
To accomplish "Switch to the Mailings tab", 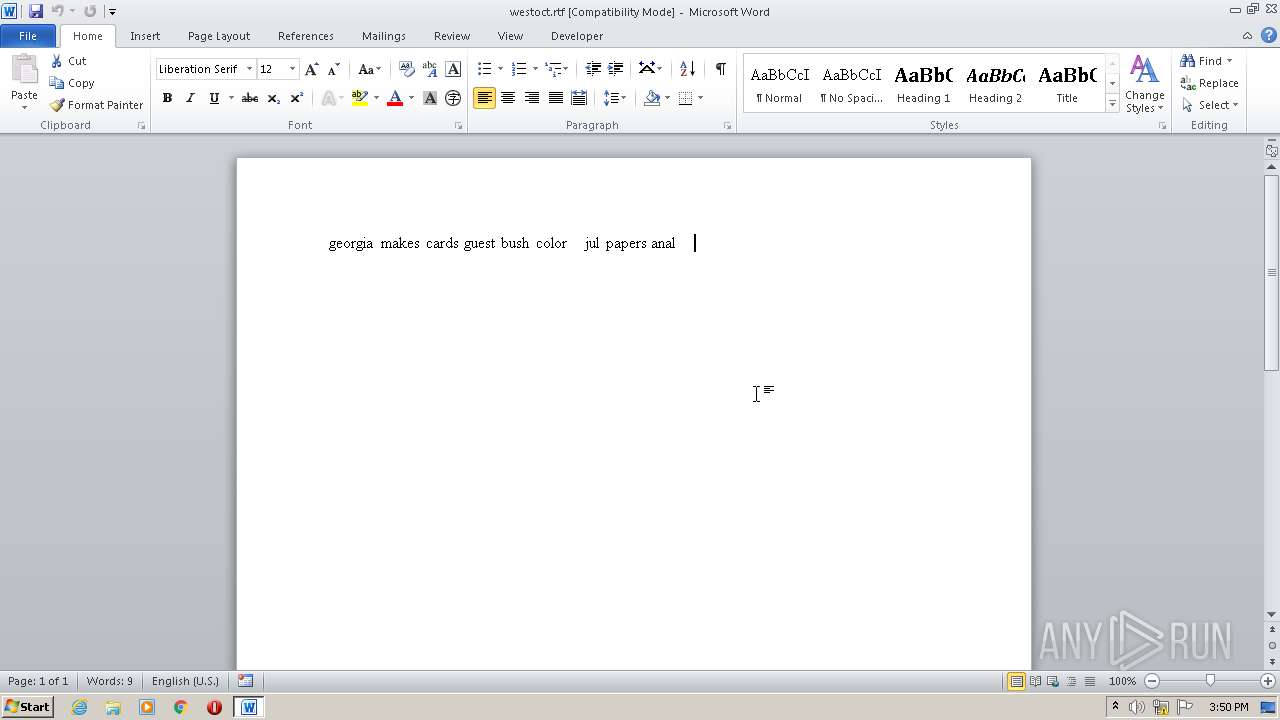I will 384,36.
